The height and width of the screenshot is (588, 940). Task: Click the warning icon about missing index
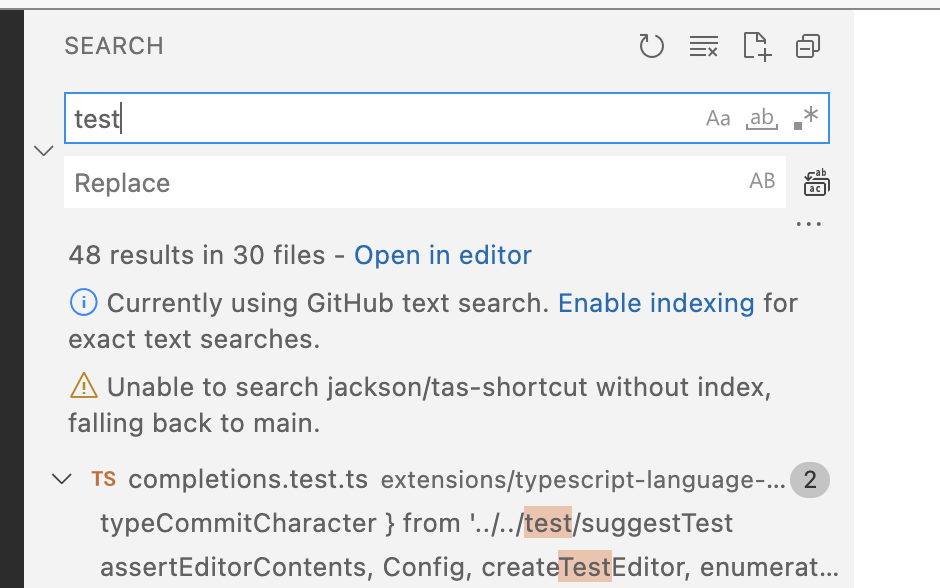click(84, 387)
